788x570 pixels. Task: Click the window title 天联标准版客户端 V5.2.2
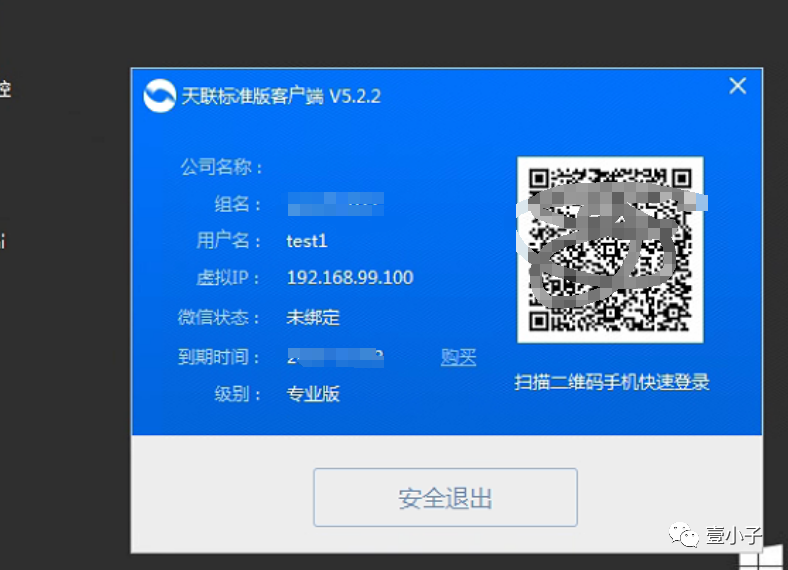(x=281, y=96)
